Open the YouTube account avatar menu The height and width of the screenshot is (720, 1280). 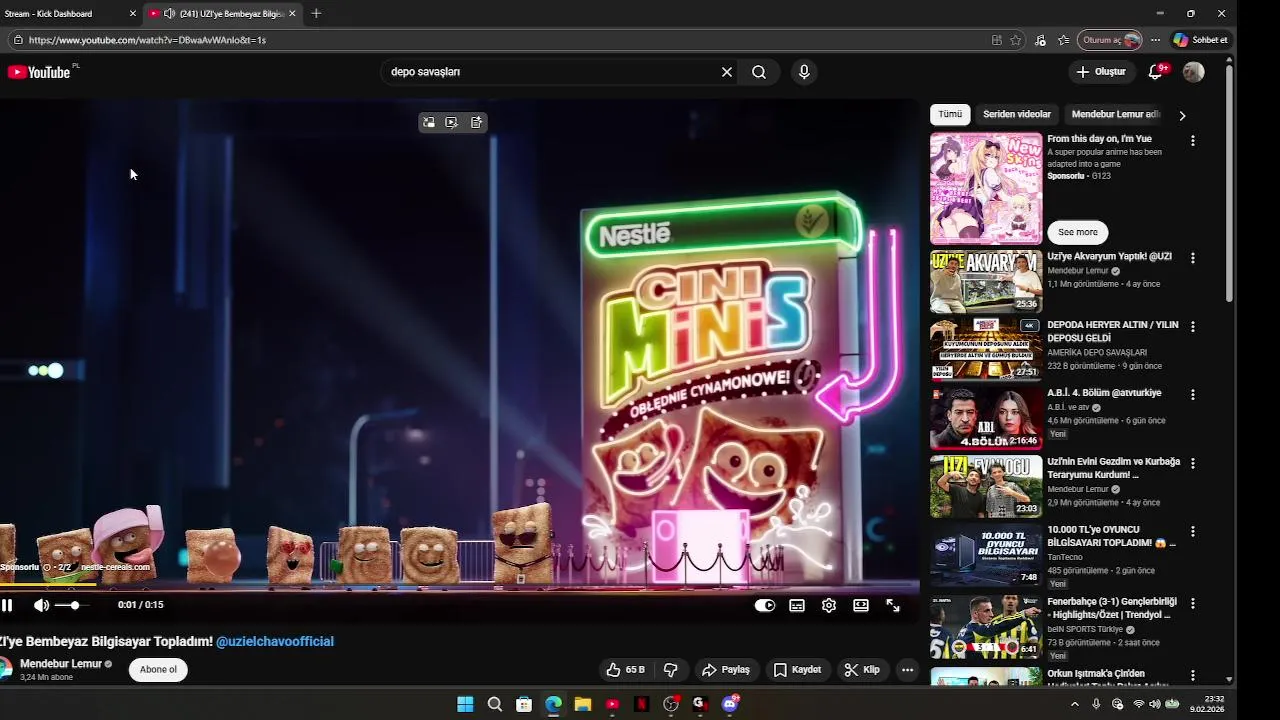click(x=1194, y=72)
